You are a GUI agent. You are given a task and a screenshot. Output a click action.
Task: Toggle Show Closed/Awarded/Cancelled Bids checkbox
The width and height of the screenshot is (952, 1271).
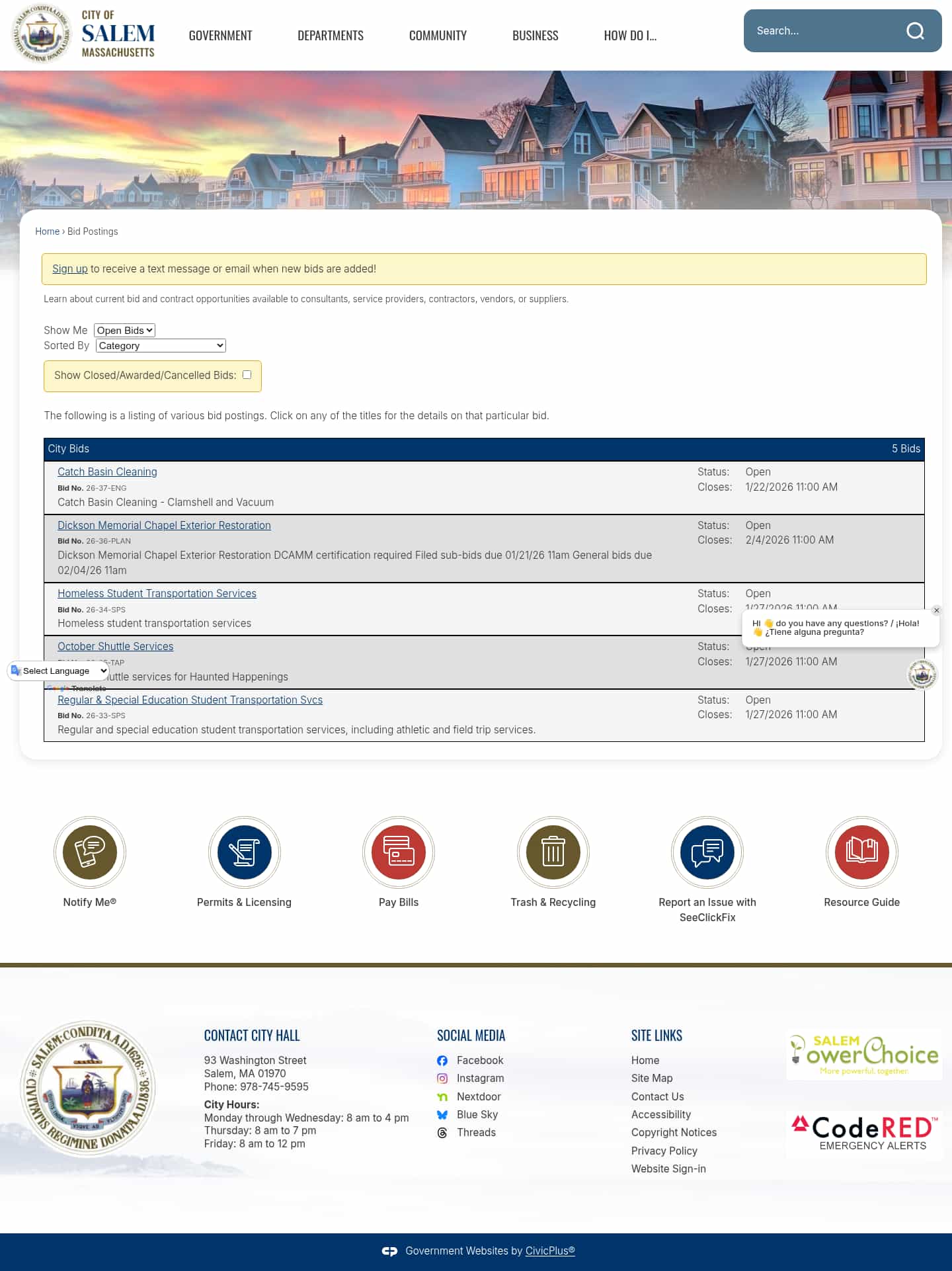247,374
